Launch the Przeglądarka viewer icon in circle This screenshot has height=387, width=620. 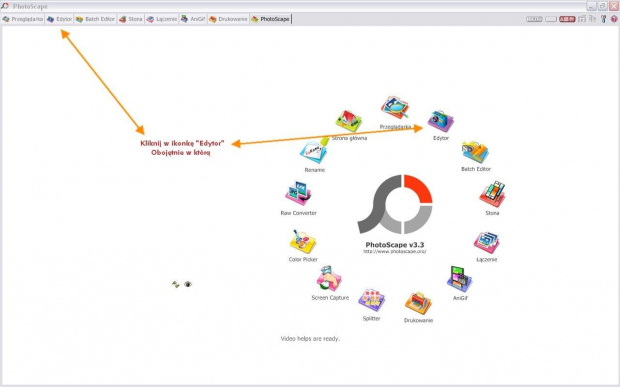395,107
